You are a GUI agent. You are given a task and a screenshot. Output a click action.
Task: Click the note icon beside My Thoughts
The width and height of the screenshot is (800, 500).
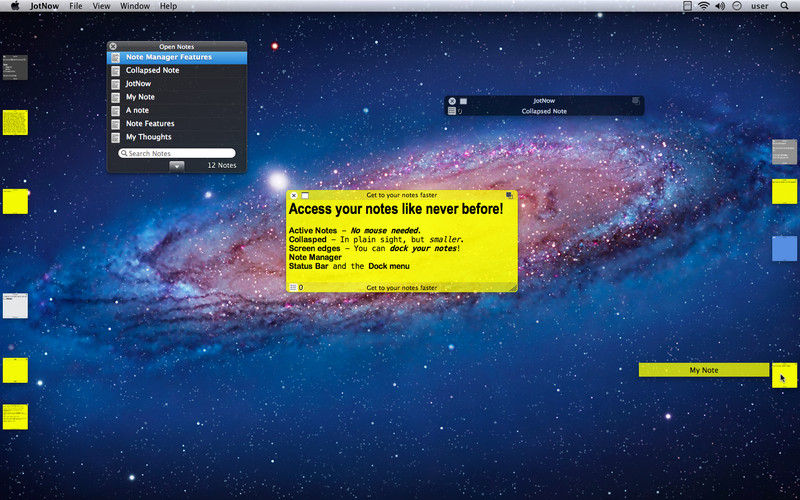click(116, 137)
